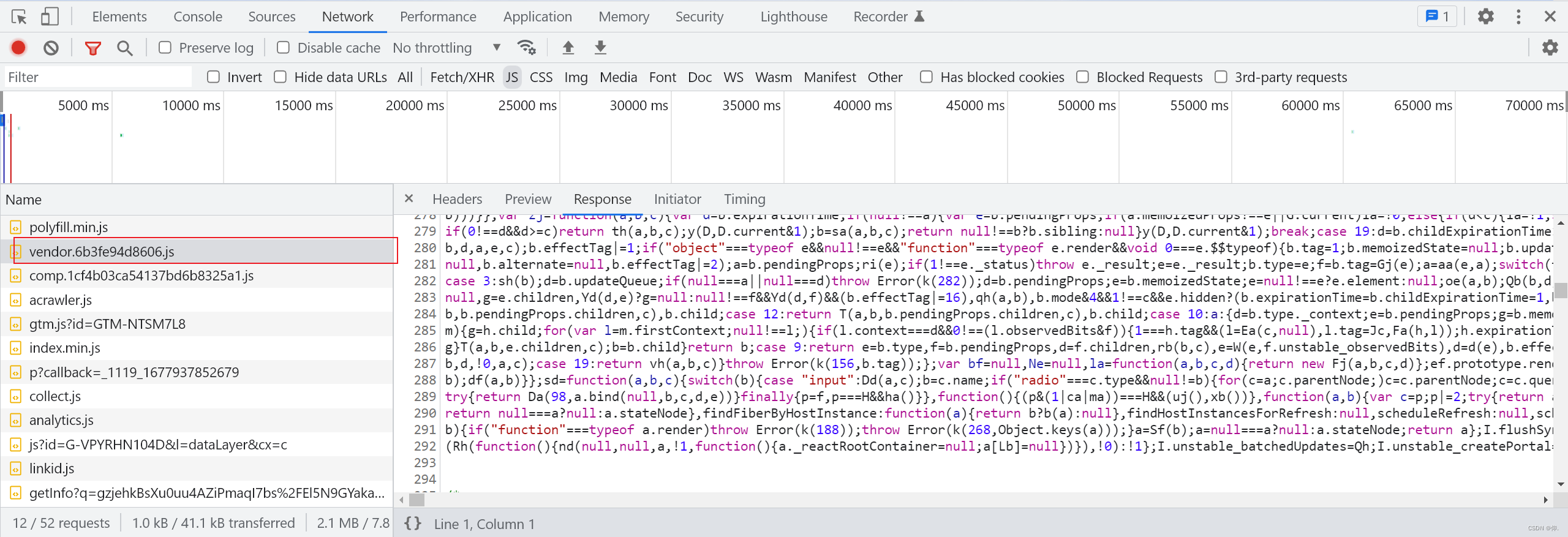Activate the inspect element picker icon
1568x537 pixels.
coord(19,17)
